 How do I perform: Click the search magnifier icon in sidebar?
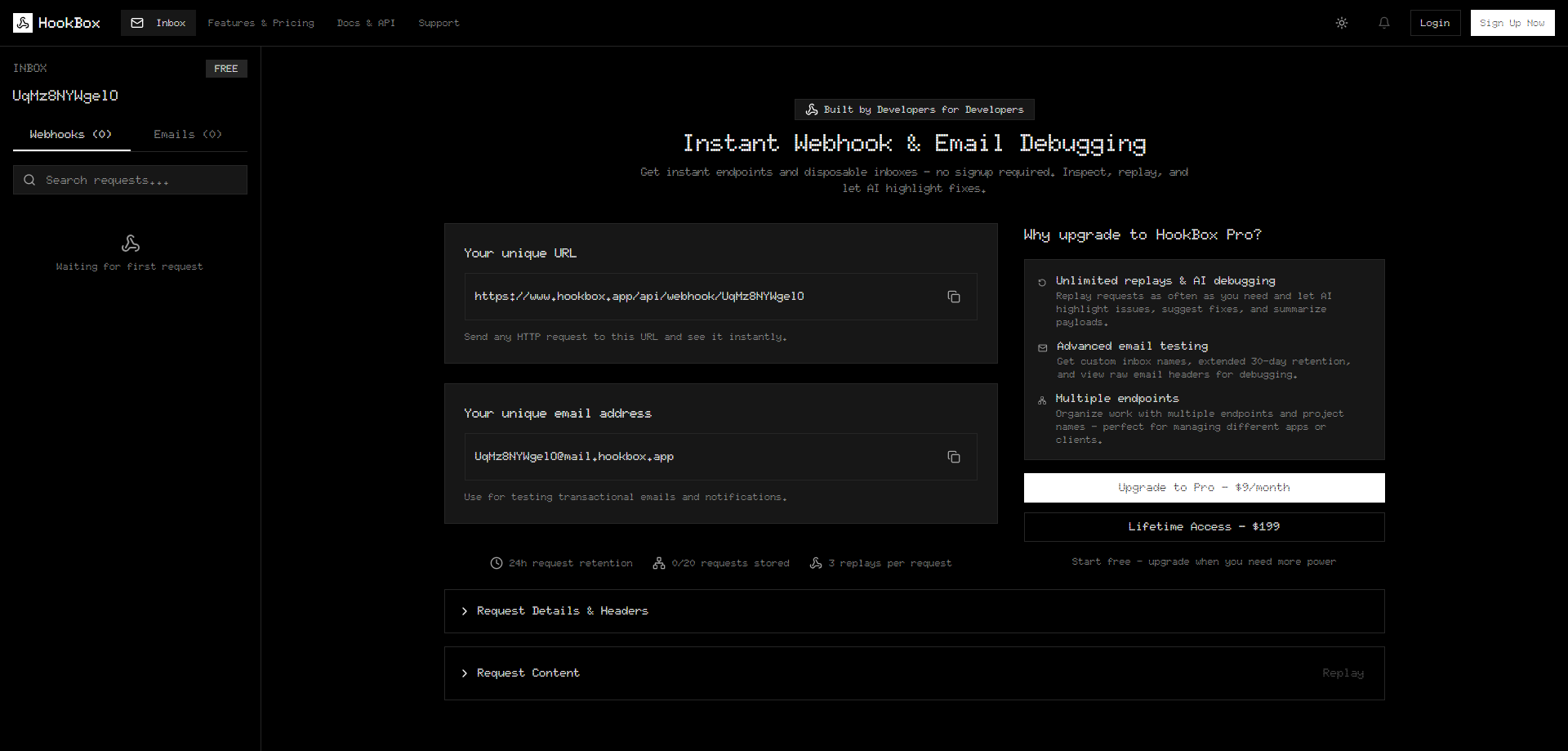coord(30,180)
